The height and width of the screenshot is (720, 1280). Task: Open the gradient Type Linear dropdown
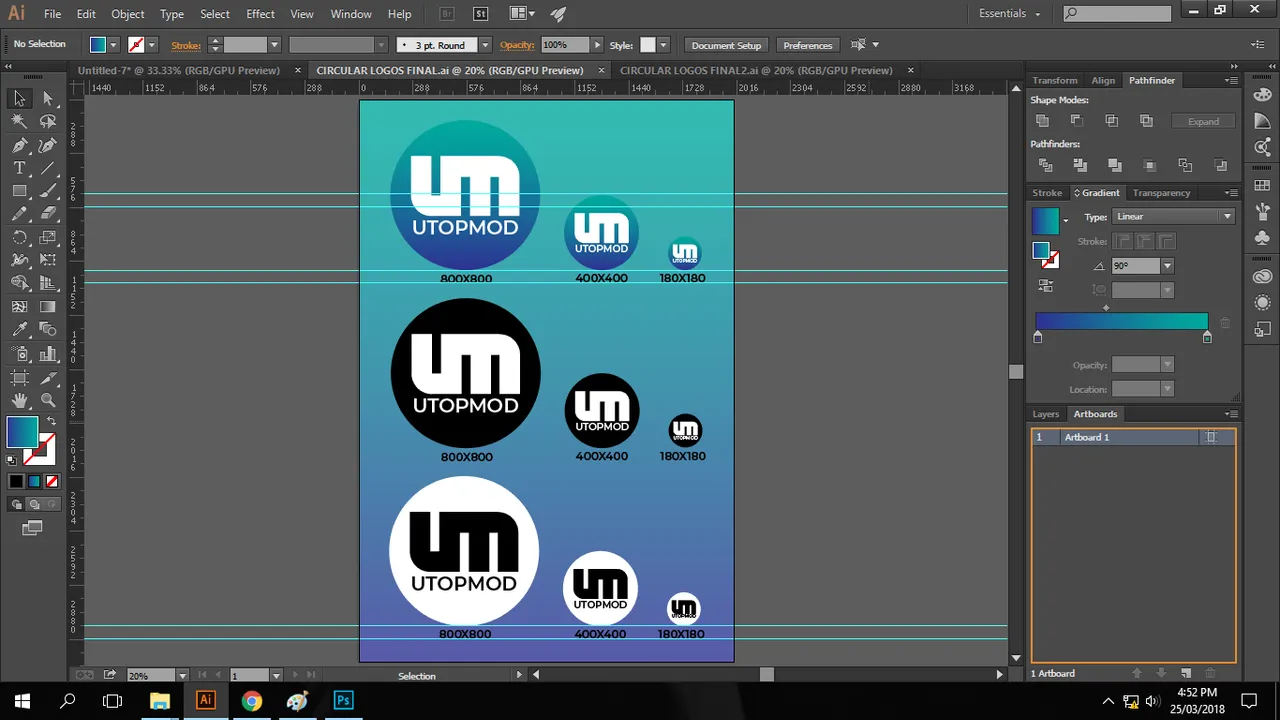tap(1173, 217)
